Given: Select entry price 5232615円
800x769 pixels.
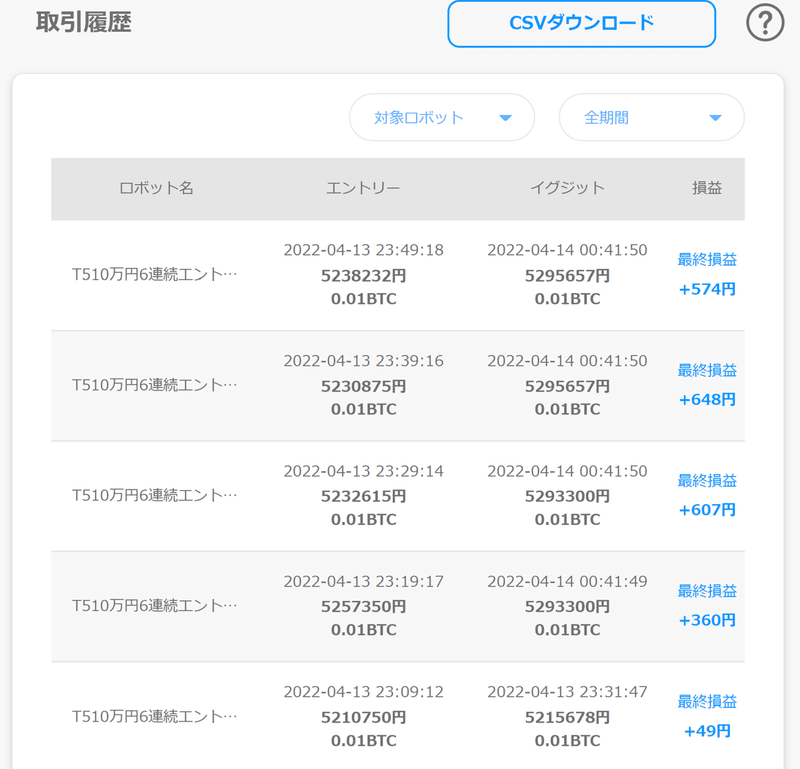Looking at the screenshot, I should 363,496.
